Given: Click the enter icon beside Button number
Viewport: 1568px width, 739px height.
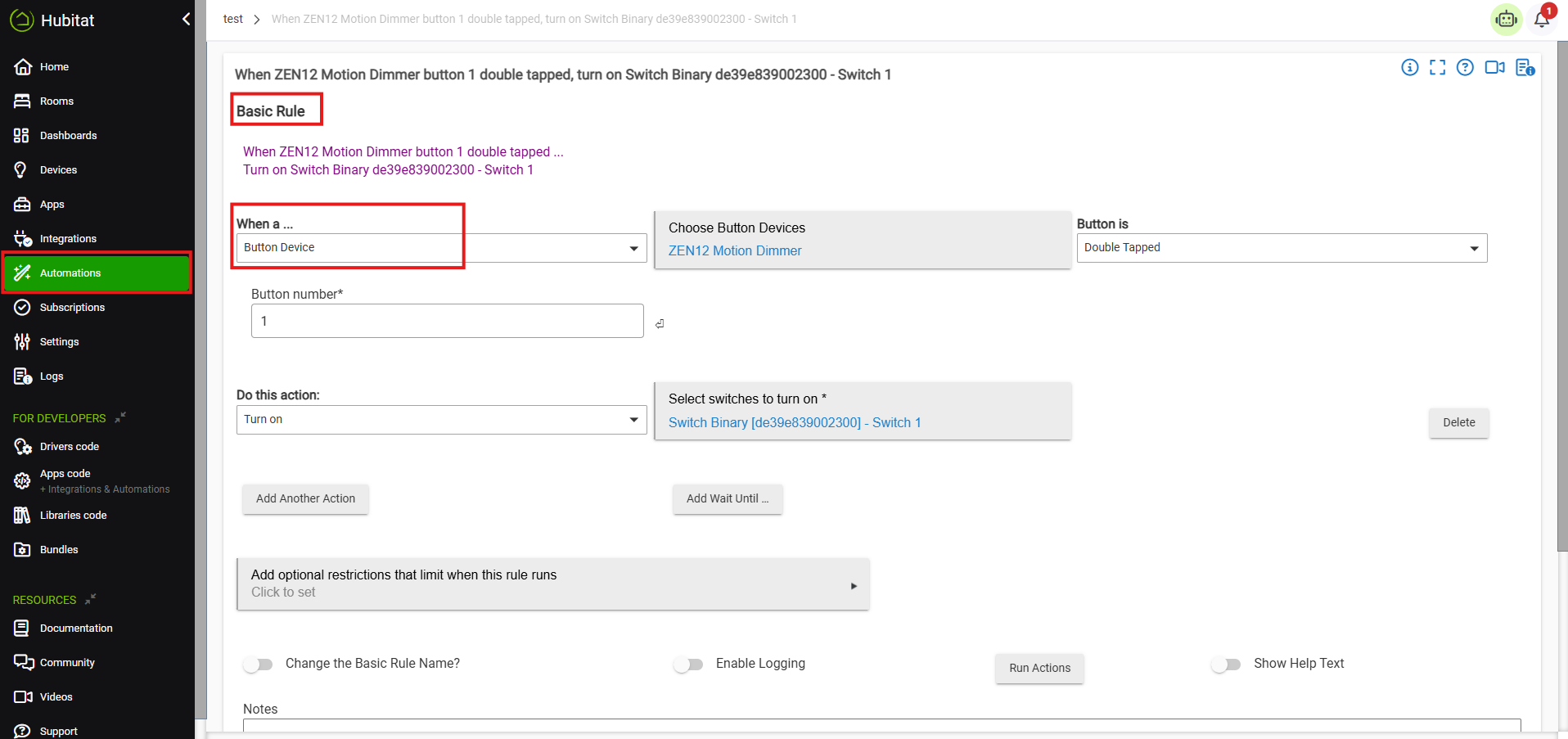Looking at the screenshot, I should (660, 324).
